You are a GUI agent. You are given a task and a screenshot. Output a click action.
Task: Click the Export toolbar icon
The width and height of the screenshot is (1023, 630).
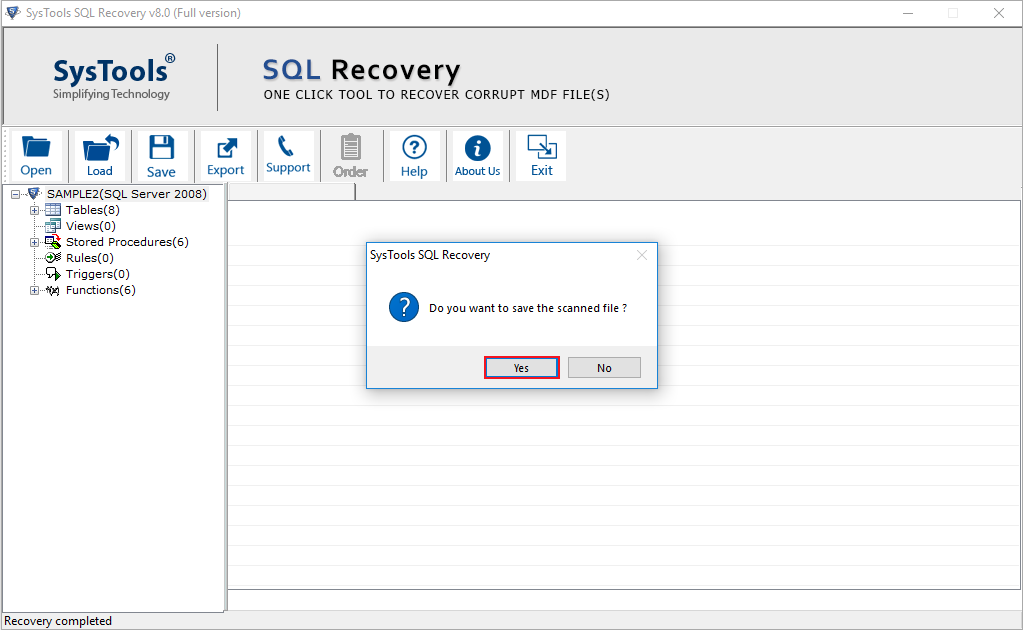coord(226,148)
